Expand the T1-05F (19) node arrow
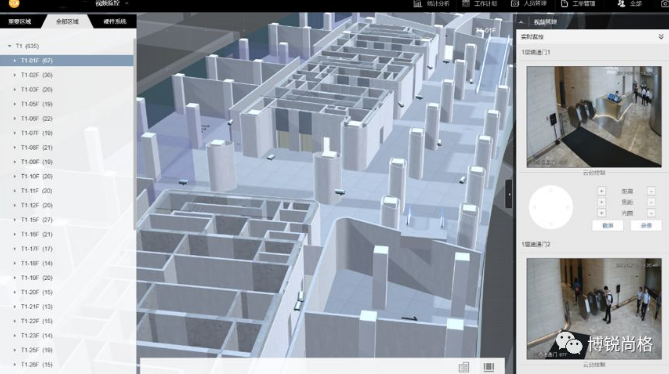 point(15,104)
